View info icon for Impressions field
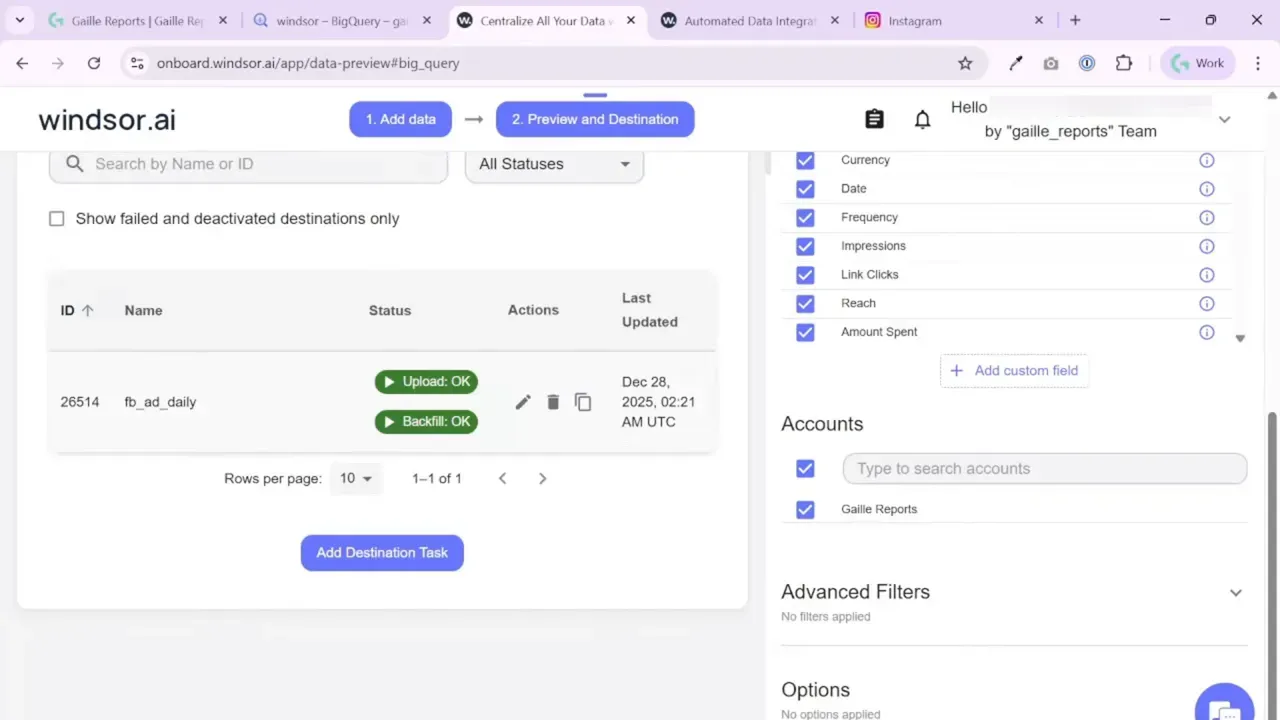This screenshot has width=1280, height=720. (x=1207, y=246)
